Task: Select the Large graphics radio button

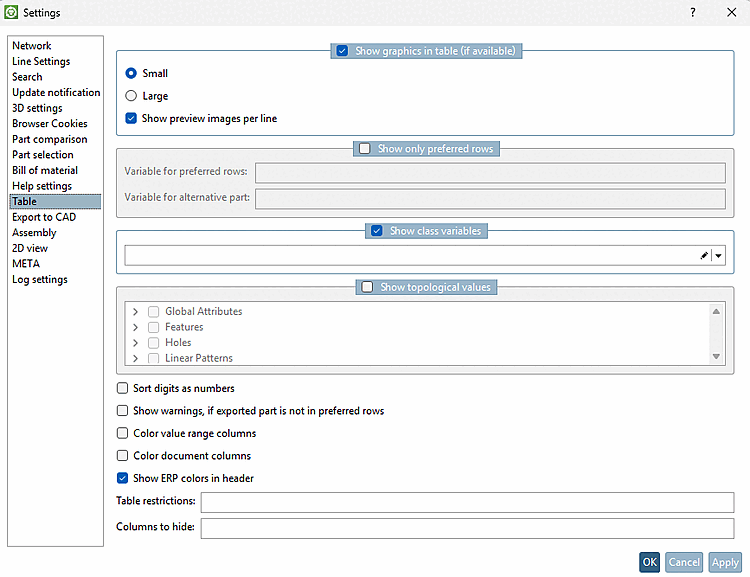Action: pyautogui.click(x=131, y=96)
